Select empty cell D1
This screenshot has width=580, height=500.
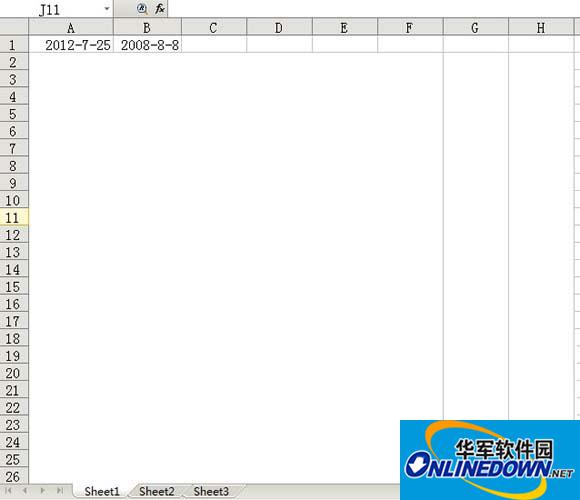[x=279, y=45]
